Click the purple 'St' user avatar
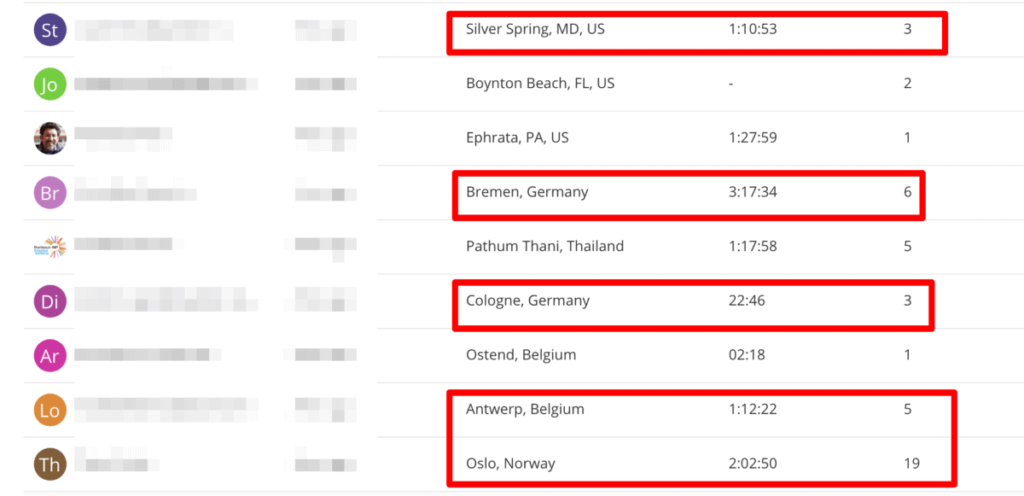 pos(50,30)
